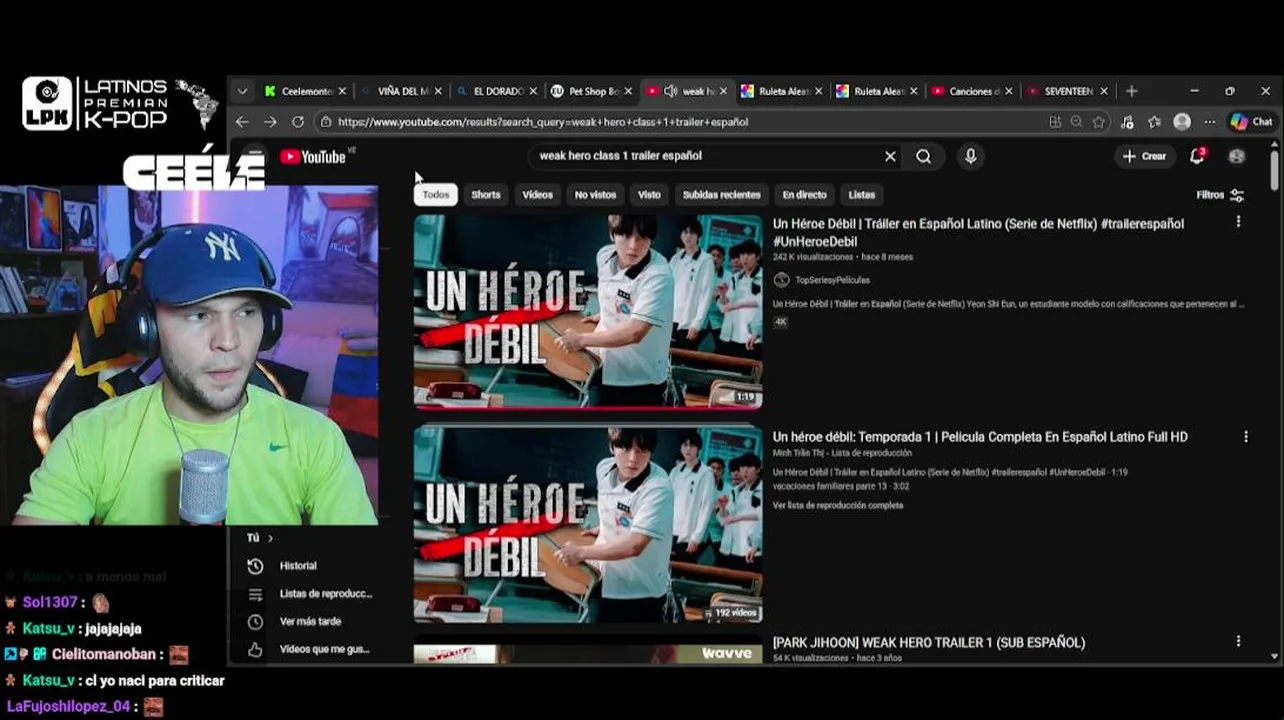
Task: Select the No vistos filter chip
Action: tap(595, 195)
